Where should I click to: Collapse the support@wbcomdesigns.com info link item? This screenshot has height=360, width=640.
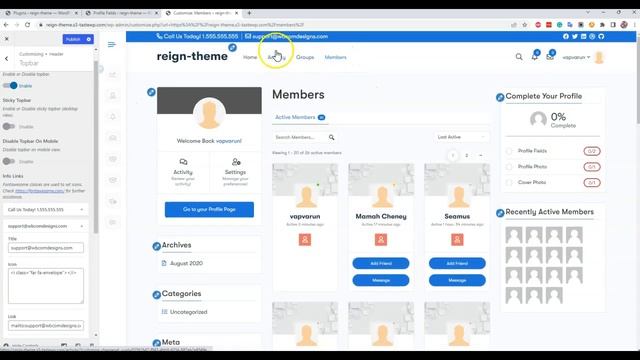pos(45,226)
